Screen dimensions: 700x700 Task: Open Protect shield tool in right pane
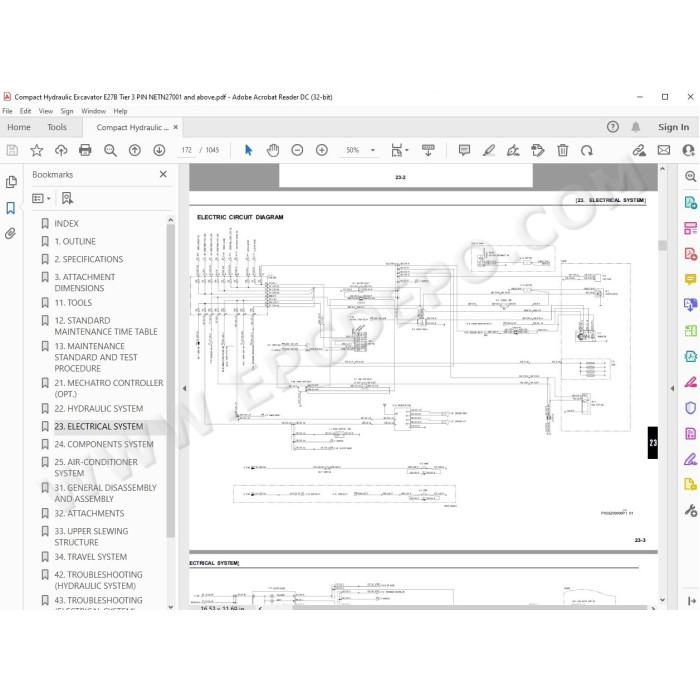690,408
